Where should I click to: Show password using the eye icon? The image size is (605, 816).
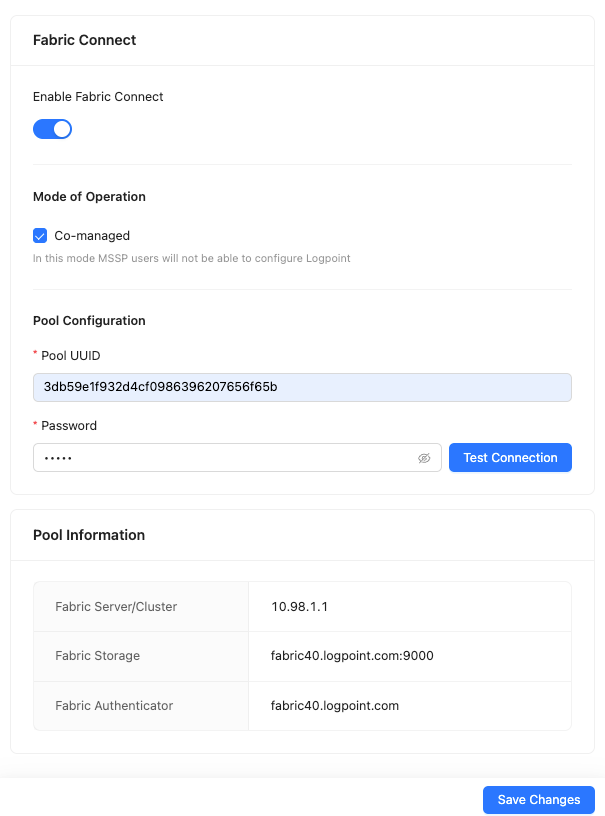[424, 458]
